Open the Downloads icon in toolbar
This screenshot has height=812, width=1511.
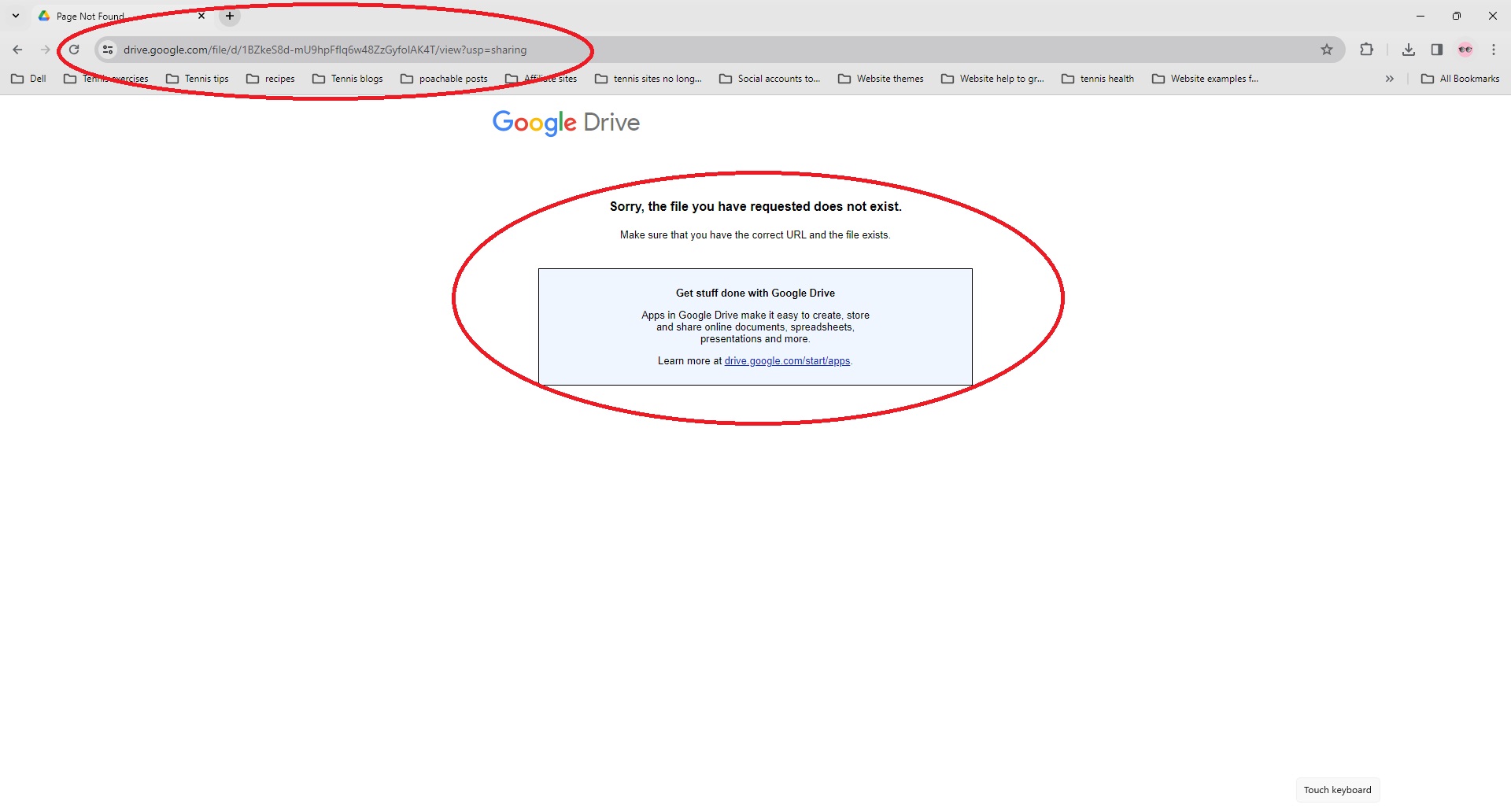[1409, 50]
